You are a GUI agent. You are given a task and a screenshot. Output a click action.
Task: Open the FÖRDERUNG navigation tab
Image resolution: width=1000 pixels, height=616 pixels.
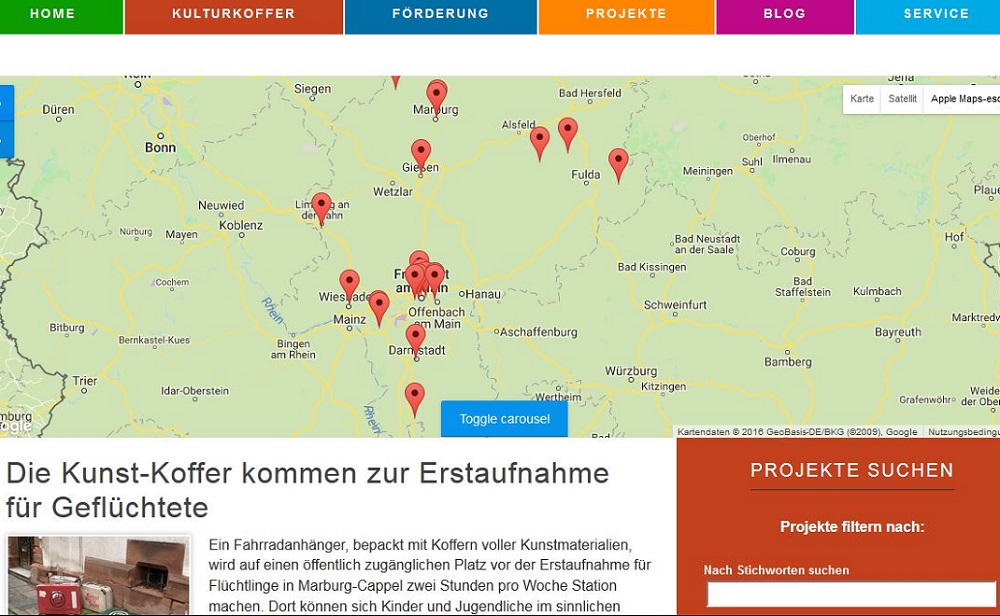click(440, 15)
